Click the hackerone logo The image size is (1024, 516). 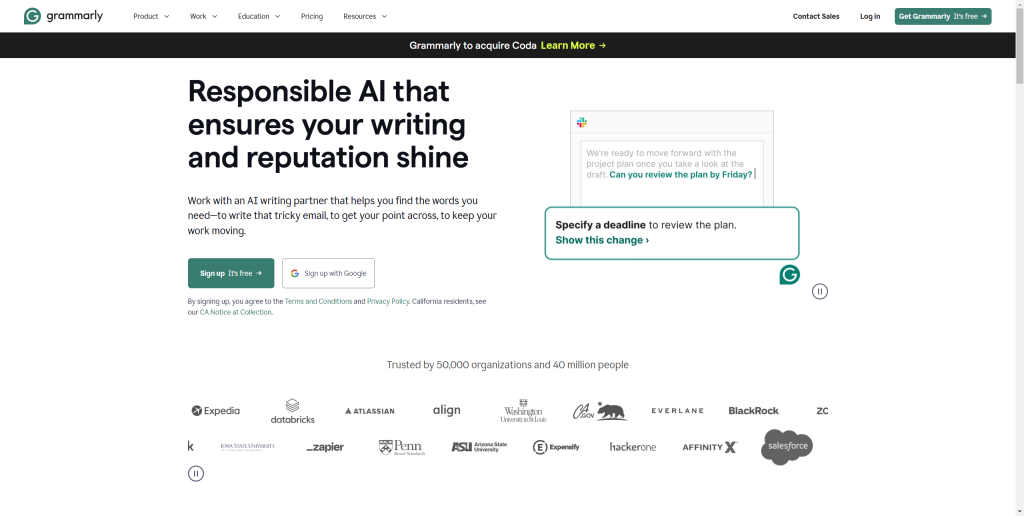(x=633, y=447)
